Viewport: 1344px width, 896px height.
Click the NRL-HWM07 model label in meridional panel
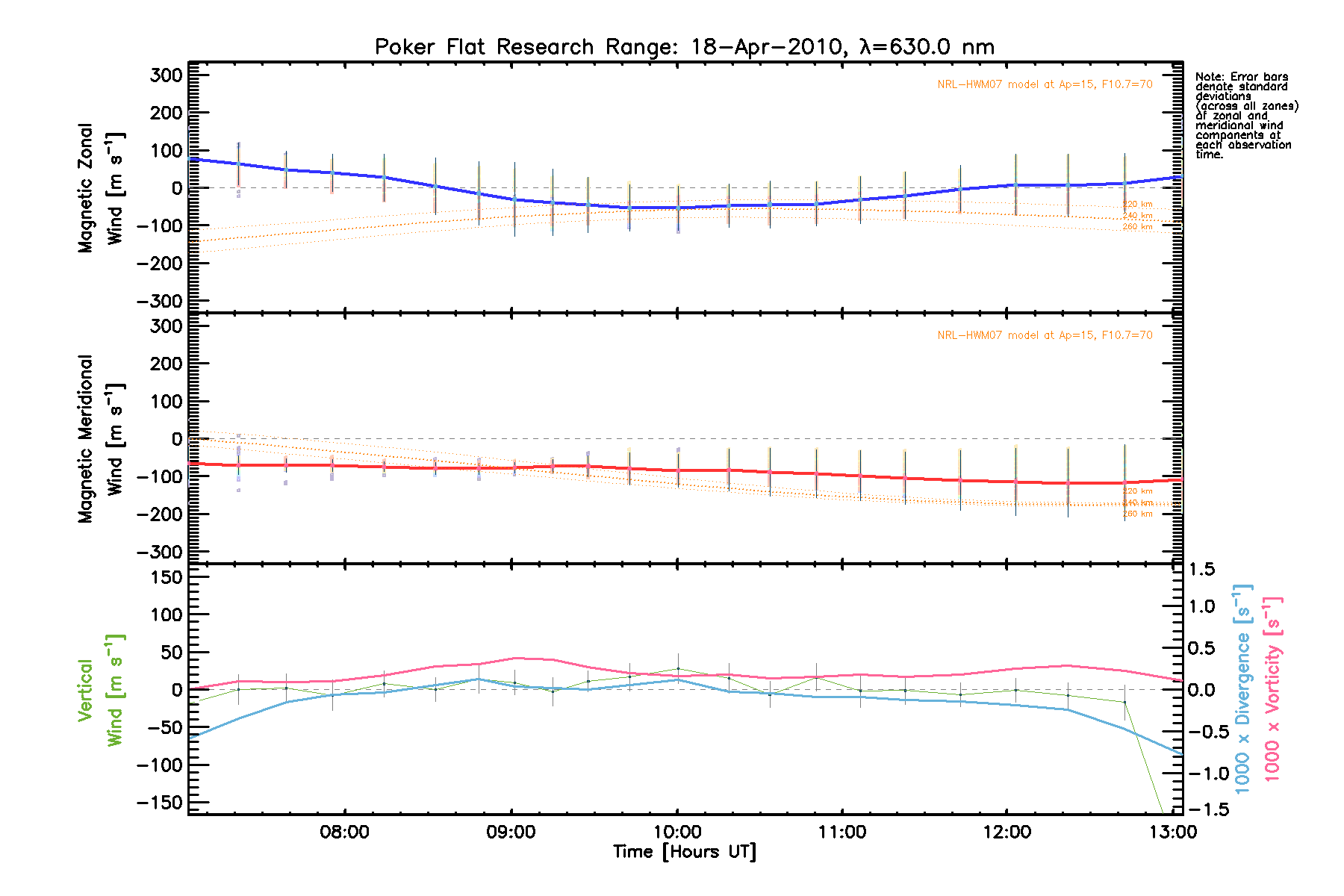coord(1045,335)
